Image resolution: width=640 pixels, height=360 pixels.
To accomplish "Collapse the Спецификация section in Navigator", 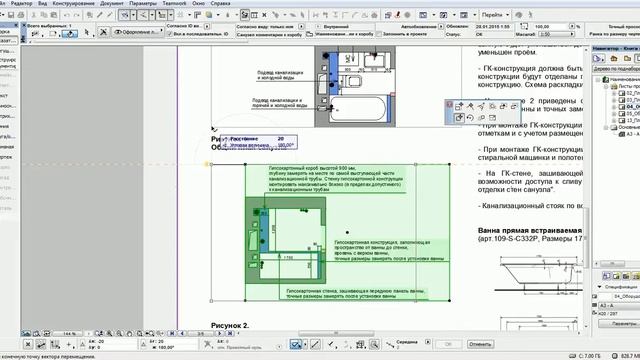I will coord(600,287).
